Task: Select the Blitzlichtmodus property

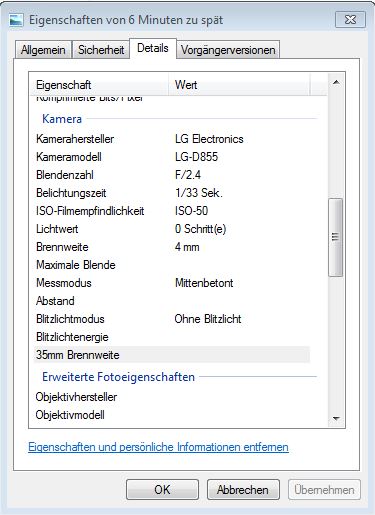Action: pyautogui.click(x=70, y=319)
